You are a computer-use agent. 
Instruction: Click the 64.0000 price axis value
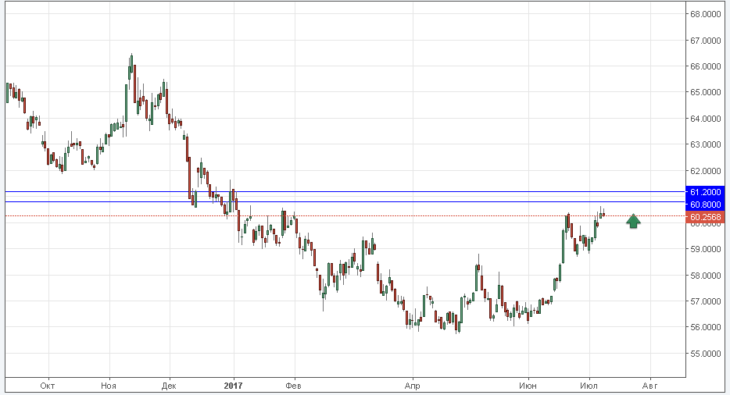click(x=705, y=119)
